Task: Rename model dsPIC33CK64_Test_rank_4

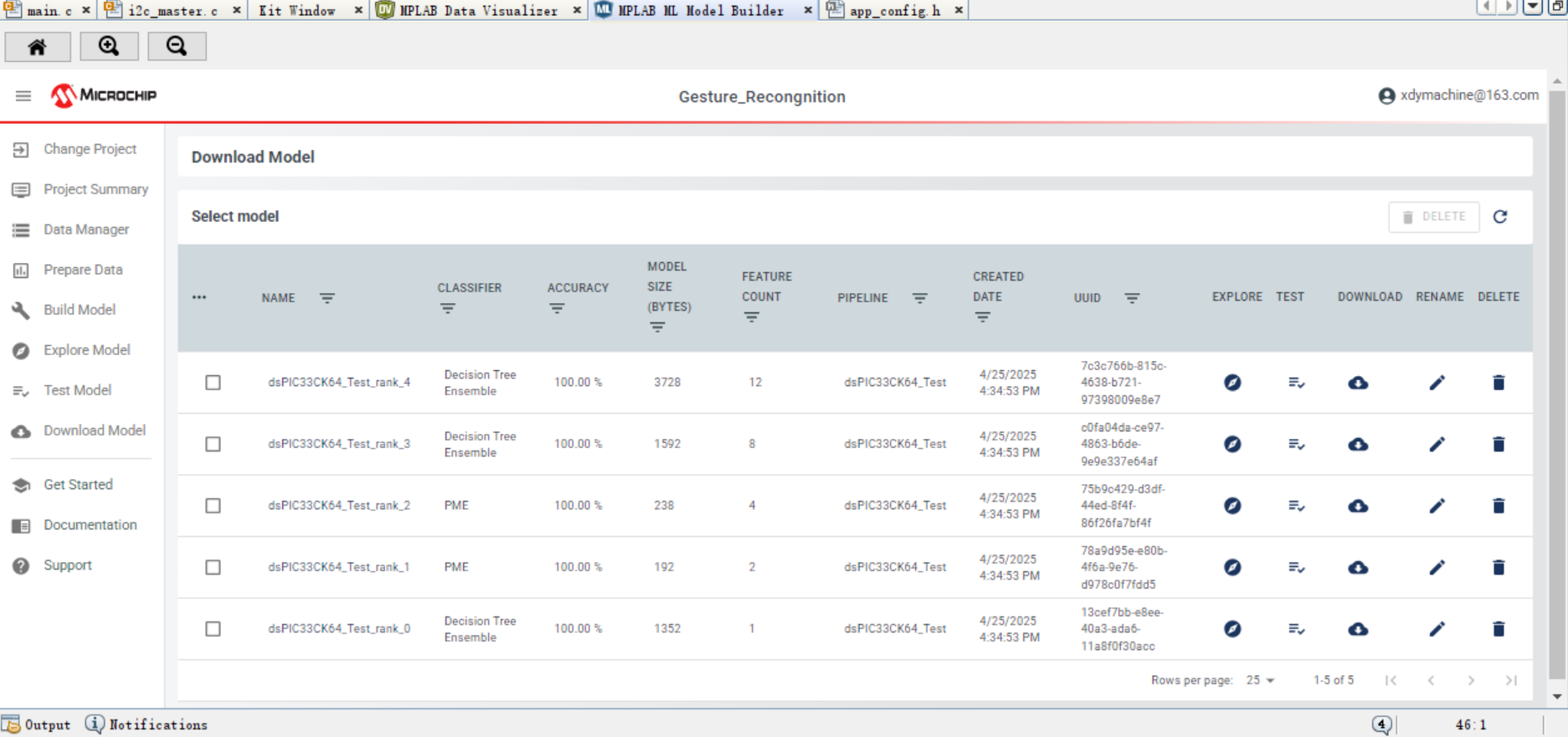Action: click(1437, 383)
